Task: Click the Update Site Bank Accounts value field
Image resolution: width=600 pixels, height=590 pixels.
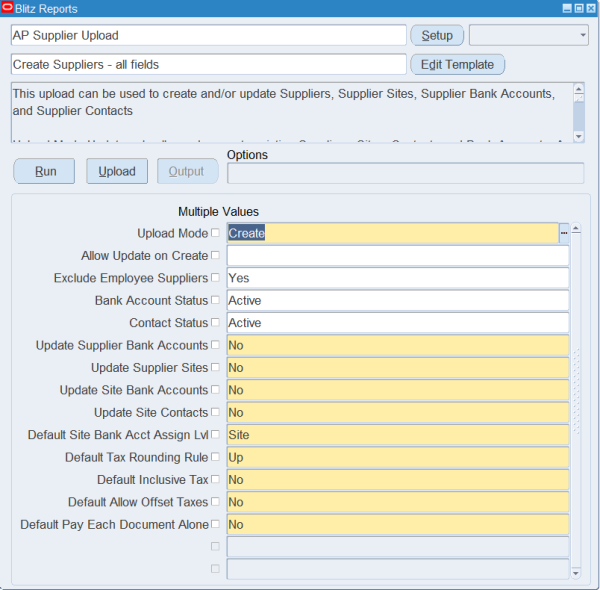Action: coord(398,390)
